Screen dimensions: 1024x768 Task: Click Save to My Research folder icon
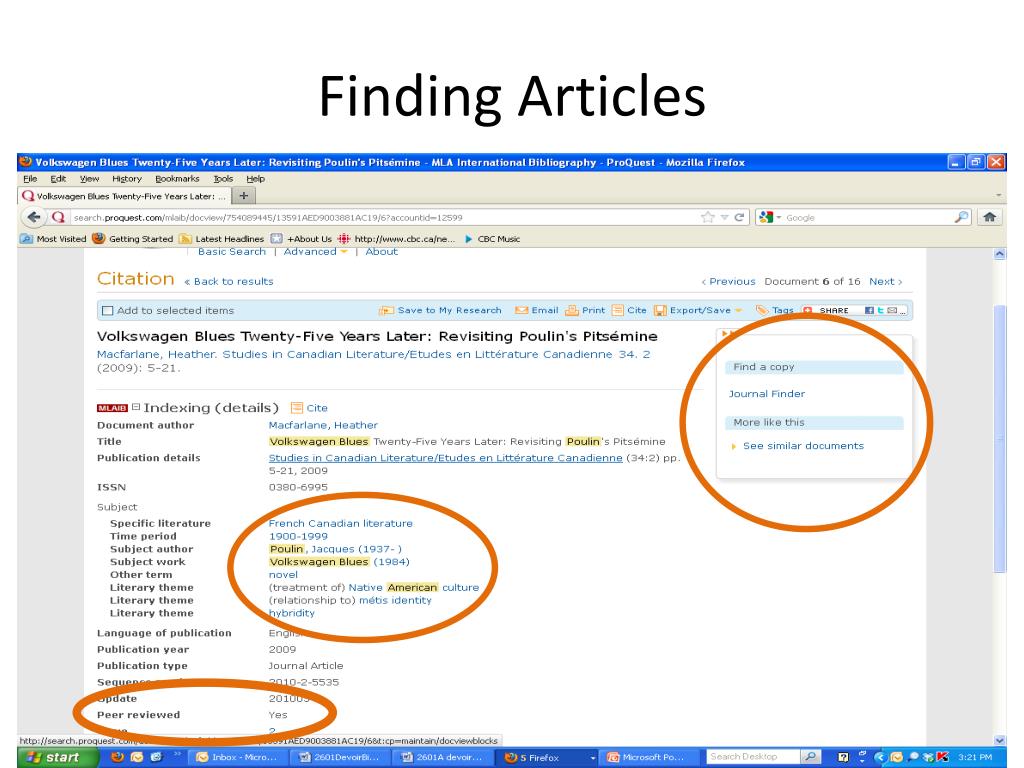(386, 311)
